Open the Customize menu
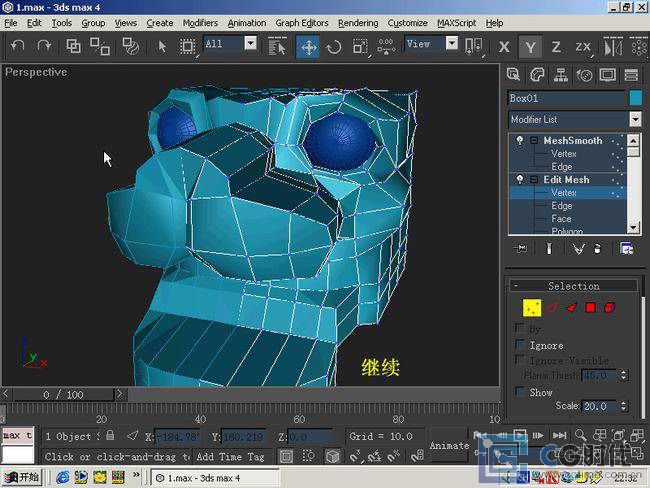The image size is (650, 488). tap(407, 23)
